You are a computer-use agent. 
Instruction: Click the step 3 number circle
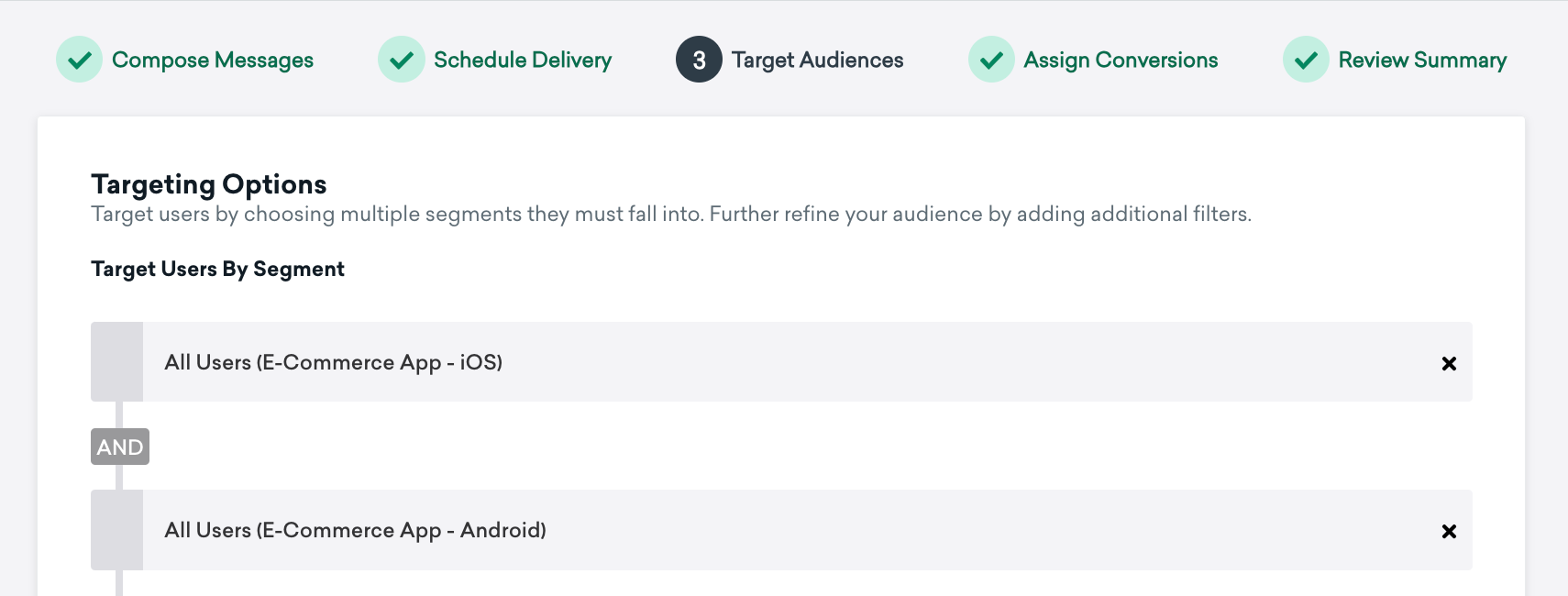(x=699, y=60)
